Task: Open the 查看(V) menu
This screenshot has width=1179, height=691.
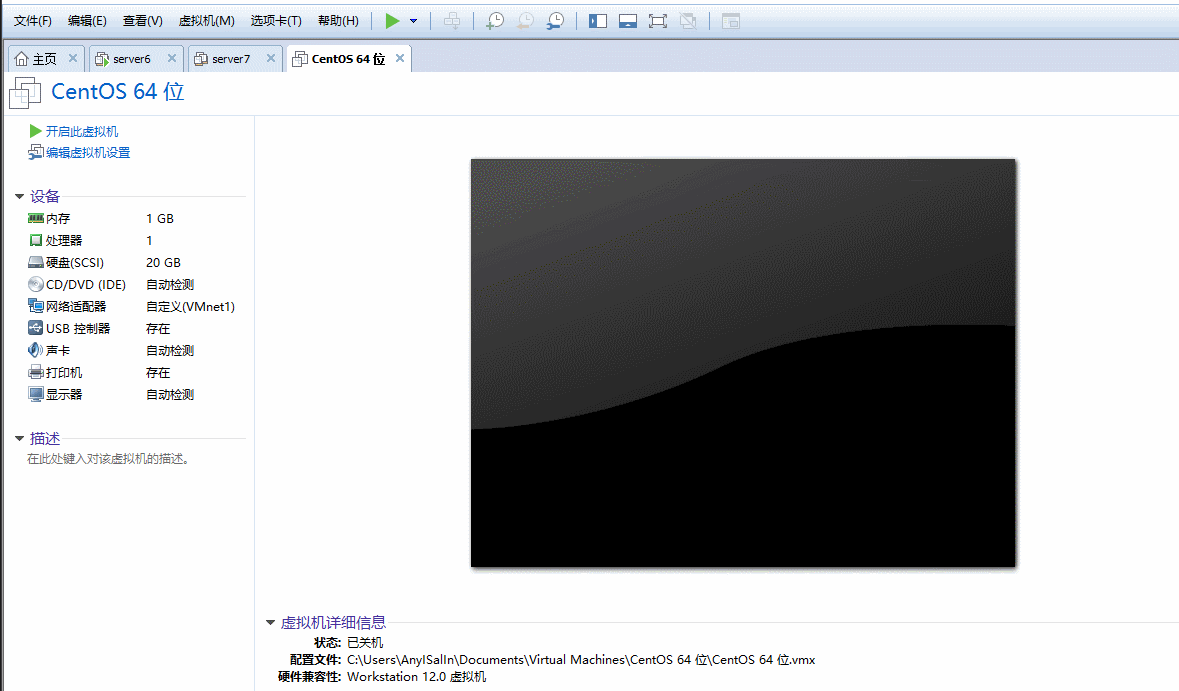Action: [143, 21]
